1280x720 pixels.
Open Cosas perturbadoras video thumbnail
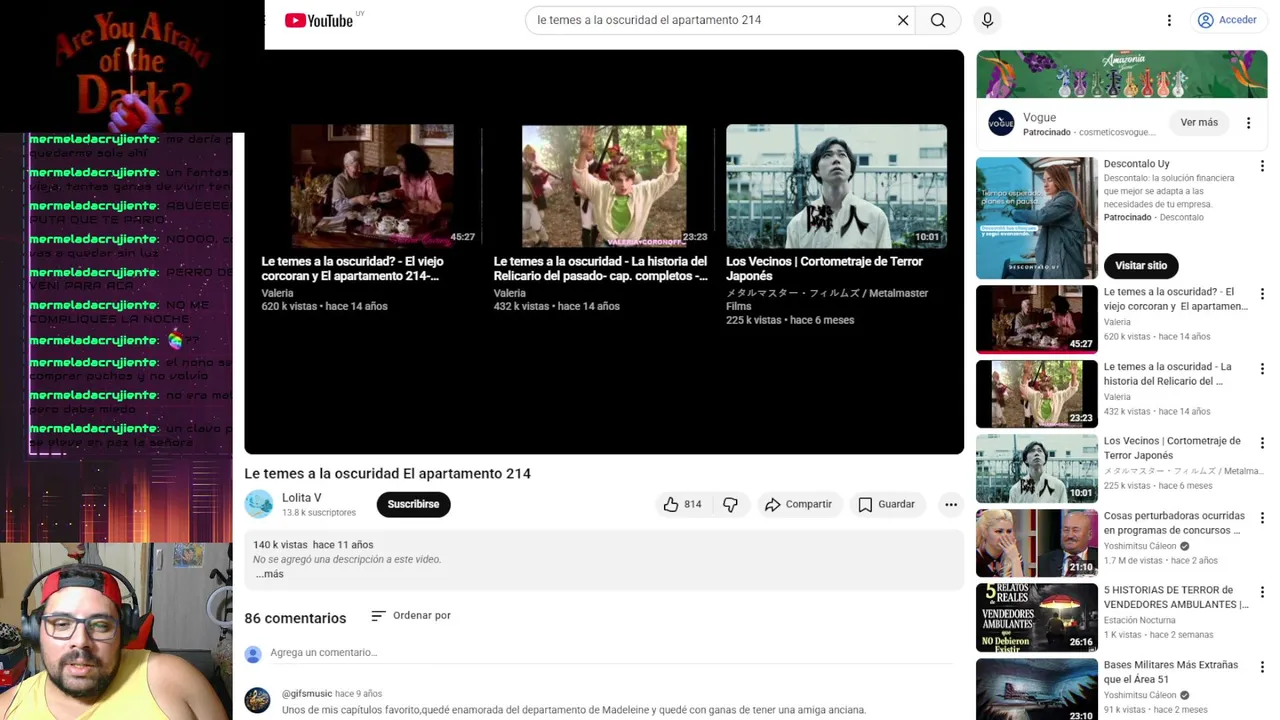(x=1037, y=543)
